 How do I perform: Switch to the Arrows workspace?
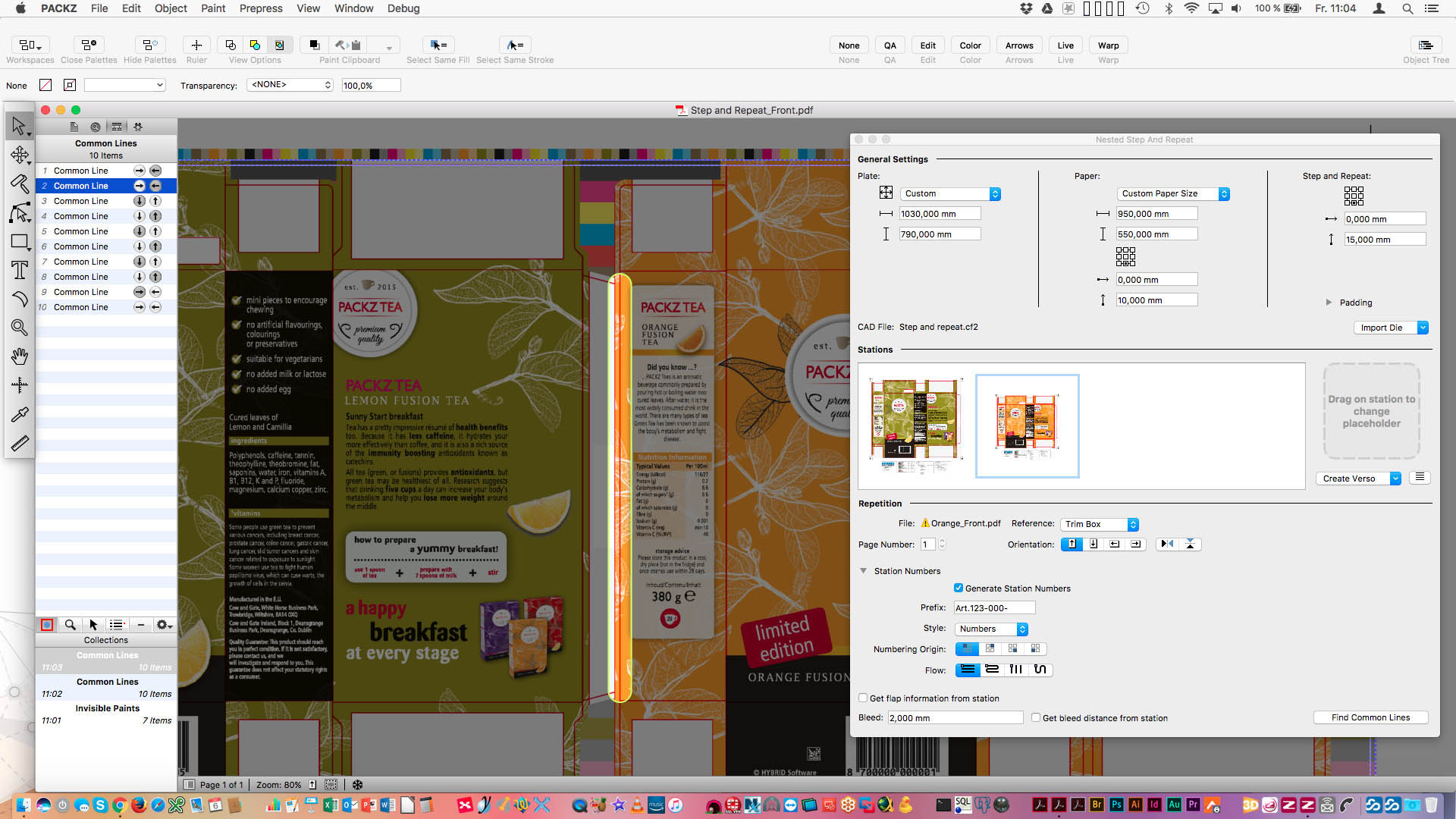click(x=1019, y=45)
